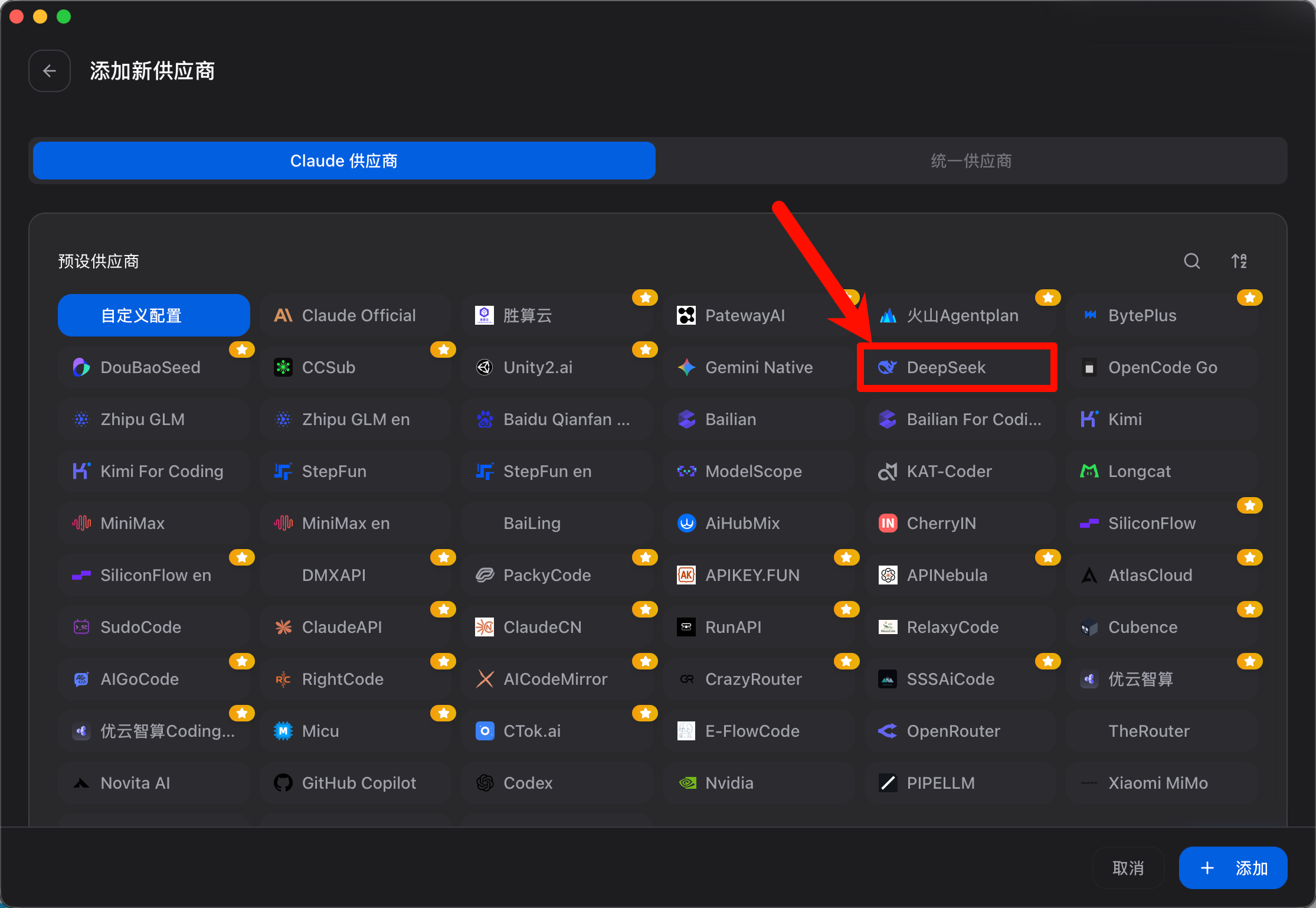The height and width of the screenshot is (908, 1316).
Task: Pick StepFun provider
Action: click(355, 471)
